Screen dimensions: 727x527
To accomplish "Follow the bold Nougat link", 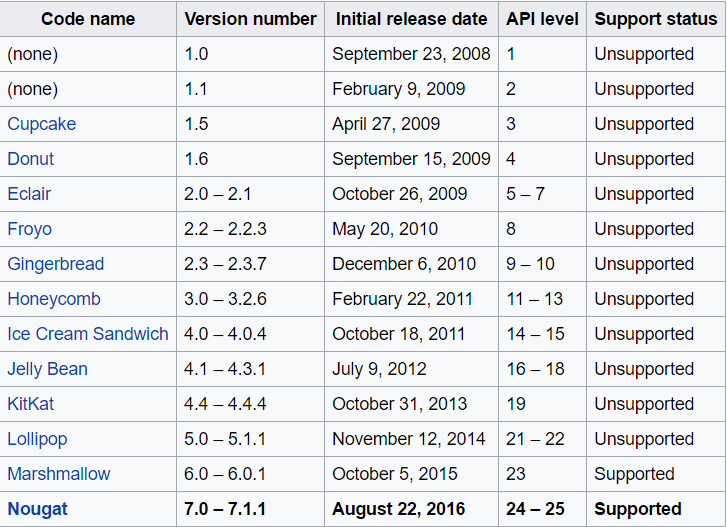I will 38,509.
